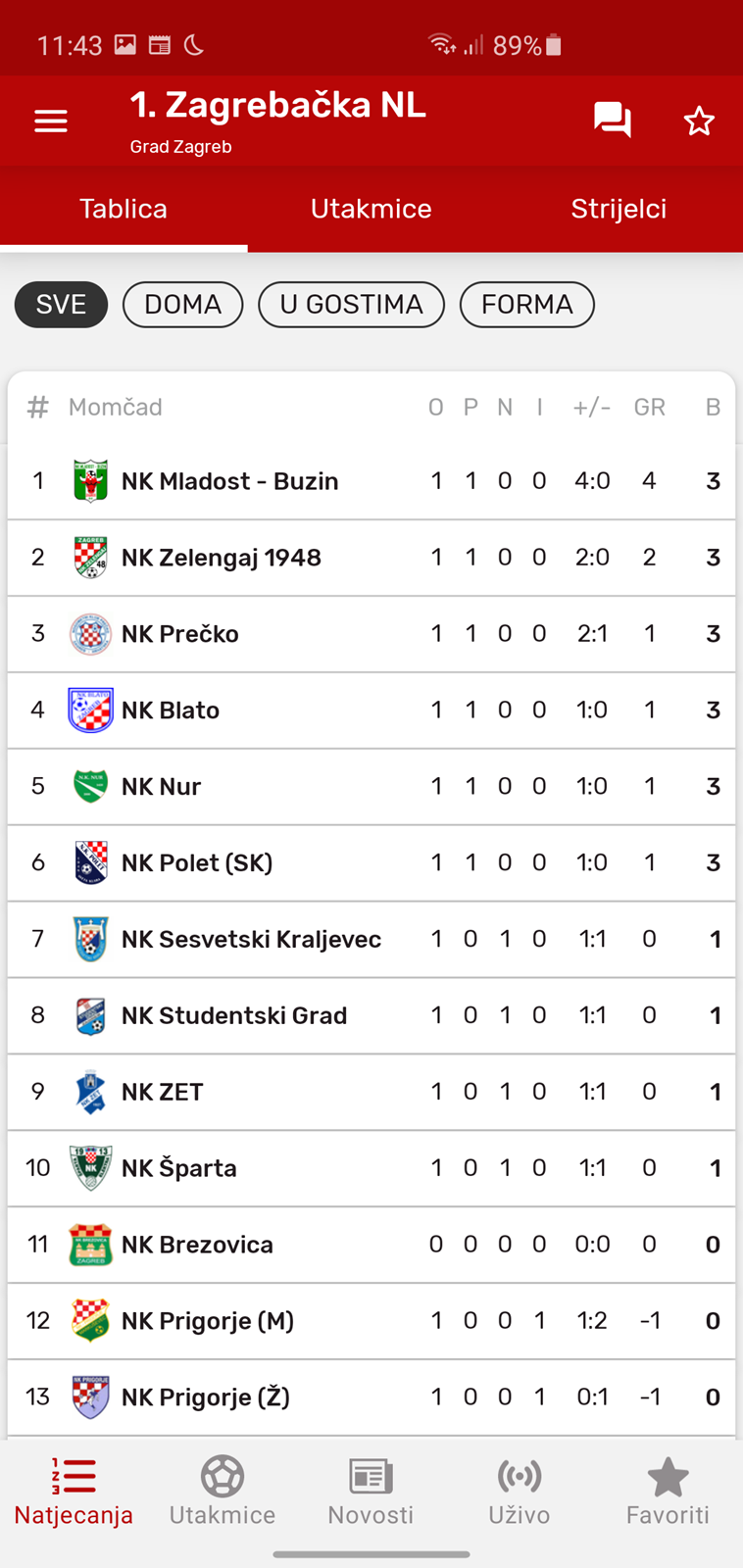
Task: Open Novosti news in bottom navigation
Action: (371, 1492)
